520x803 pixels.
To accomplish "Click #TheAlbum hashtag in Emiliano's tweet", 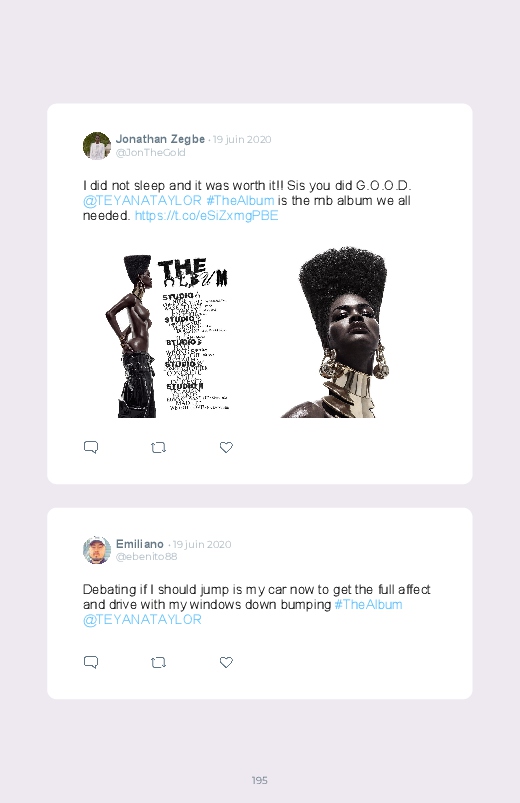I will [368, 605].
